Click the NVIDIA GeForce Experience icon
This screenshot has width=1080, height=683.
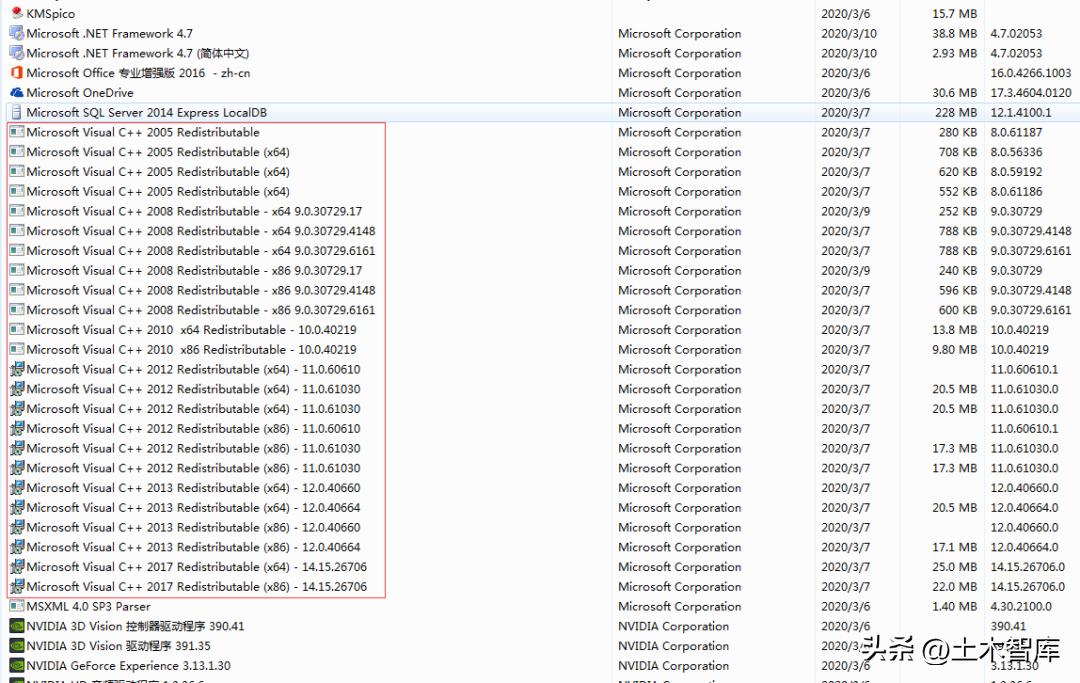pyautogui.click(x=15, y=665)
